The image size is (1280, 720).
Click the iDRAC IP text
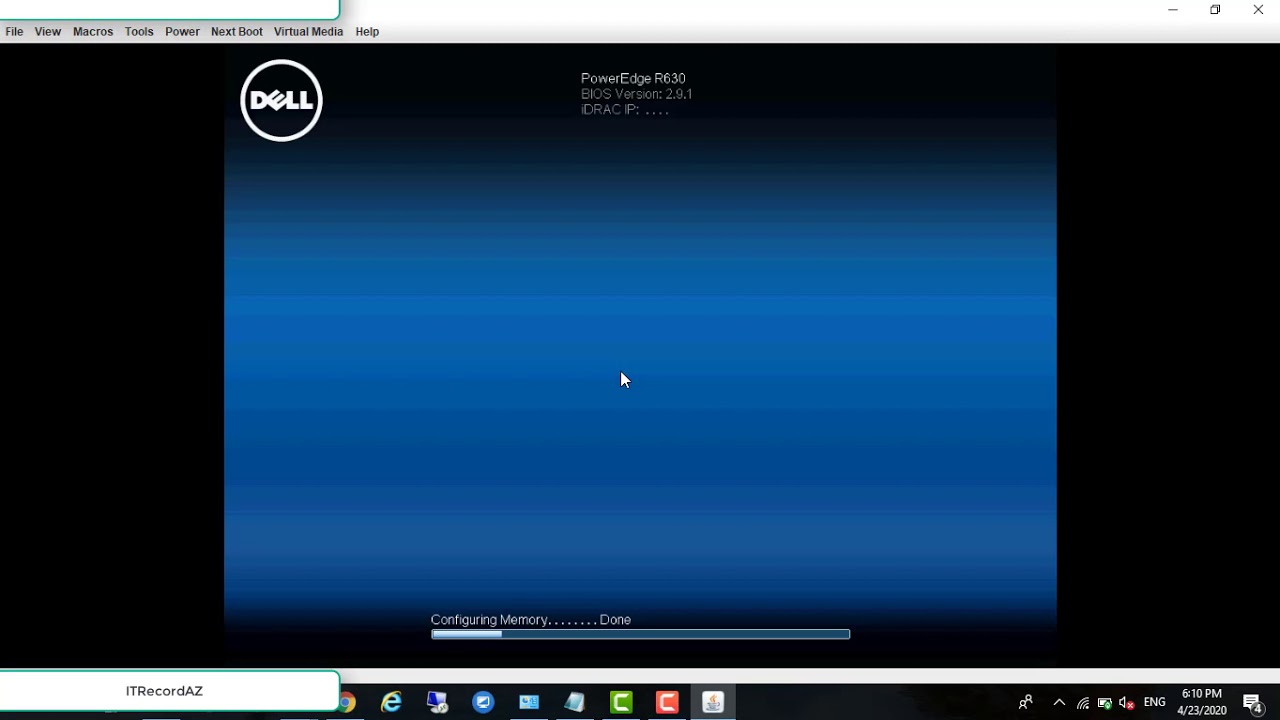click(625, 110)
